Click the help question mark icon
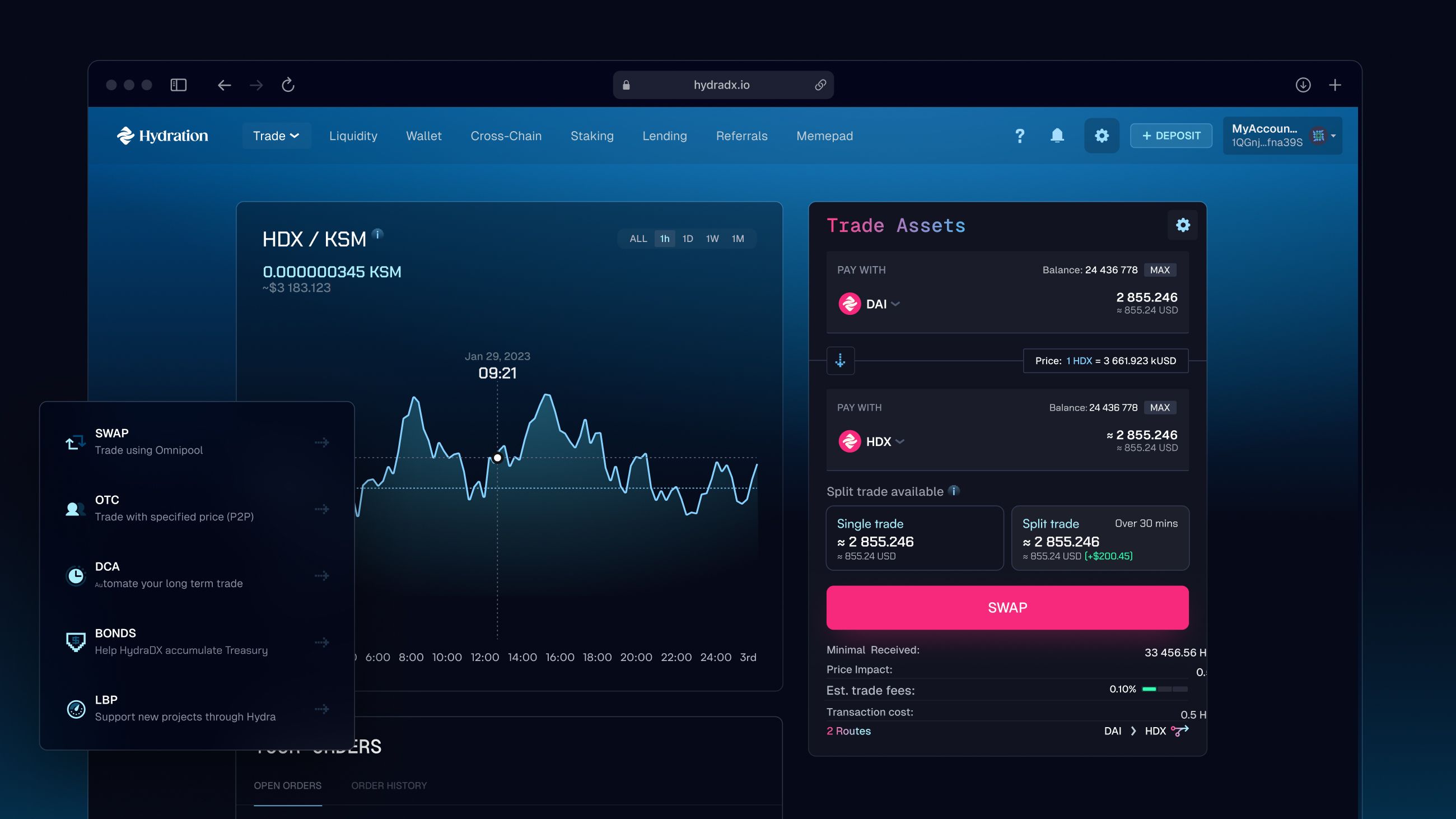Viewport: 1456px width, 819px height. pyautogui.click(x=1020, y=136)
